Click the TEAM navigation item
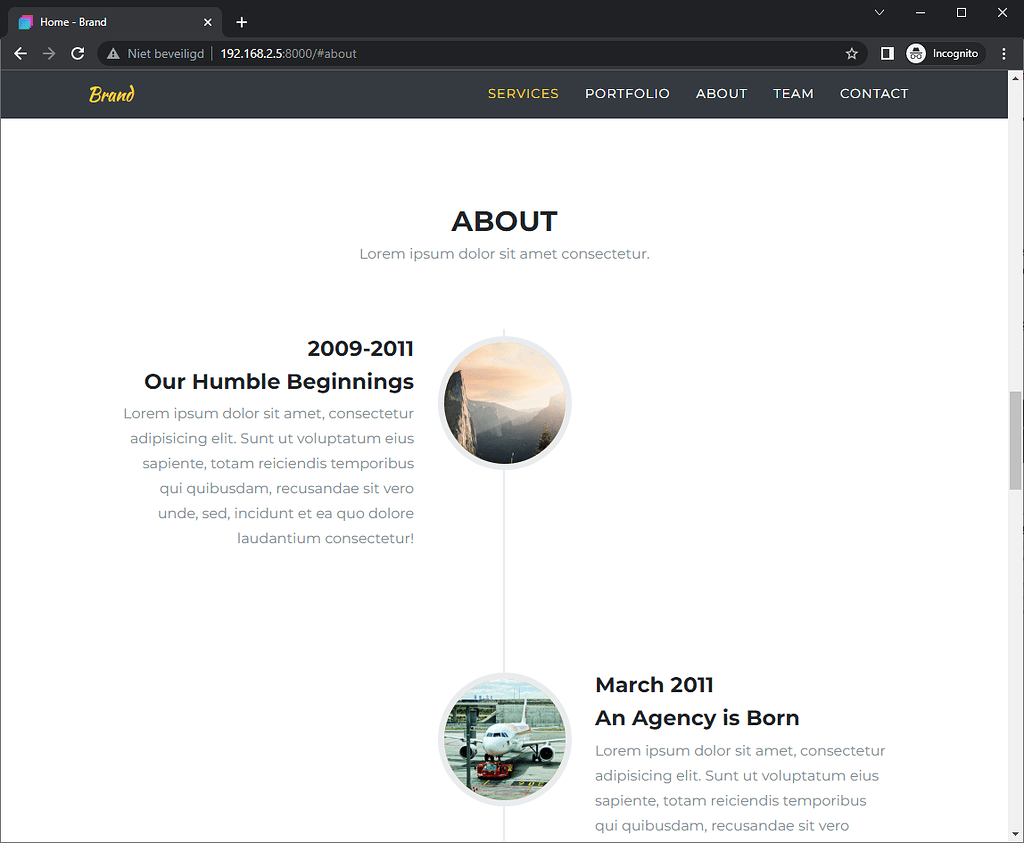 tap(793, 93)
